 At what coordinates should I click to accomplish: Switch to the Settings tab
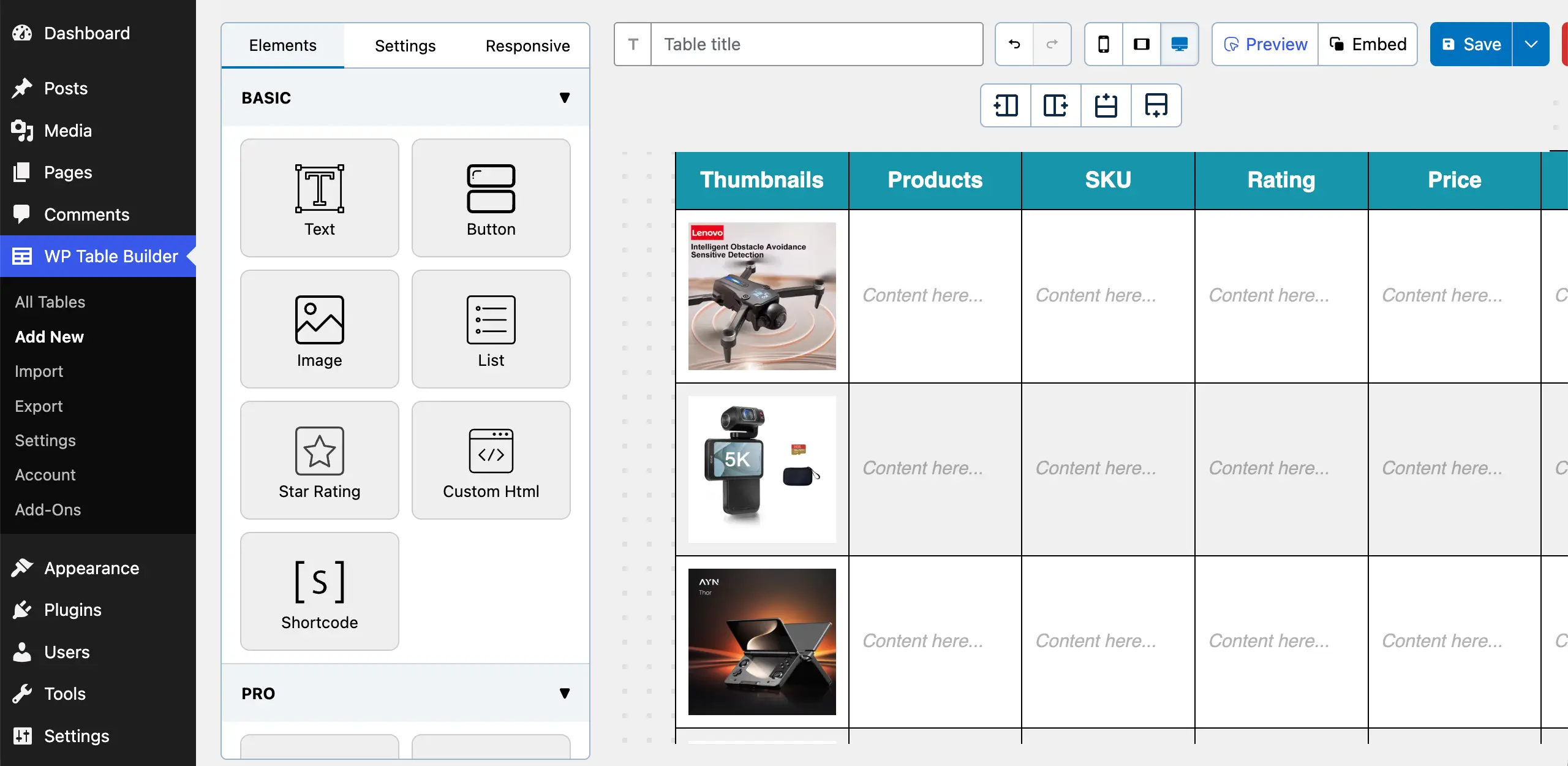click(x=405, y=45)
